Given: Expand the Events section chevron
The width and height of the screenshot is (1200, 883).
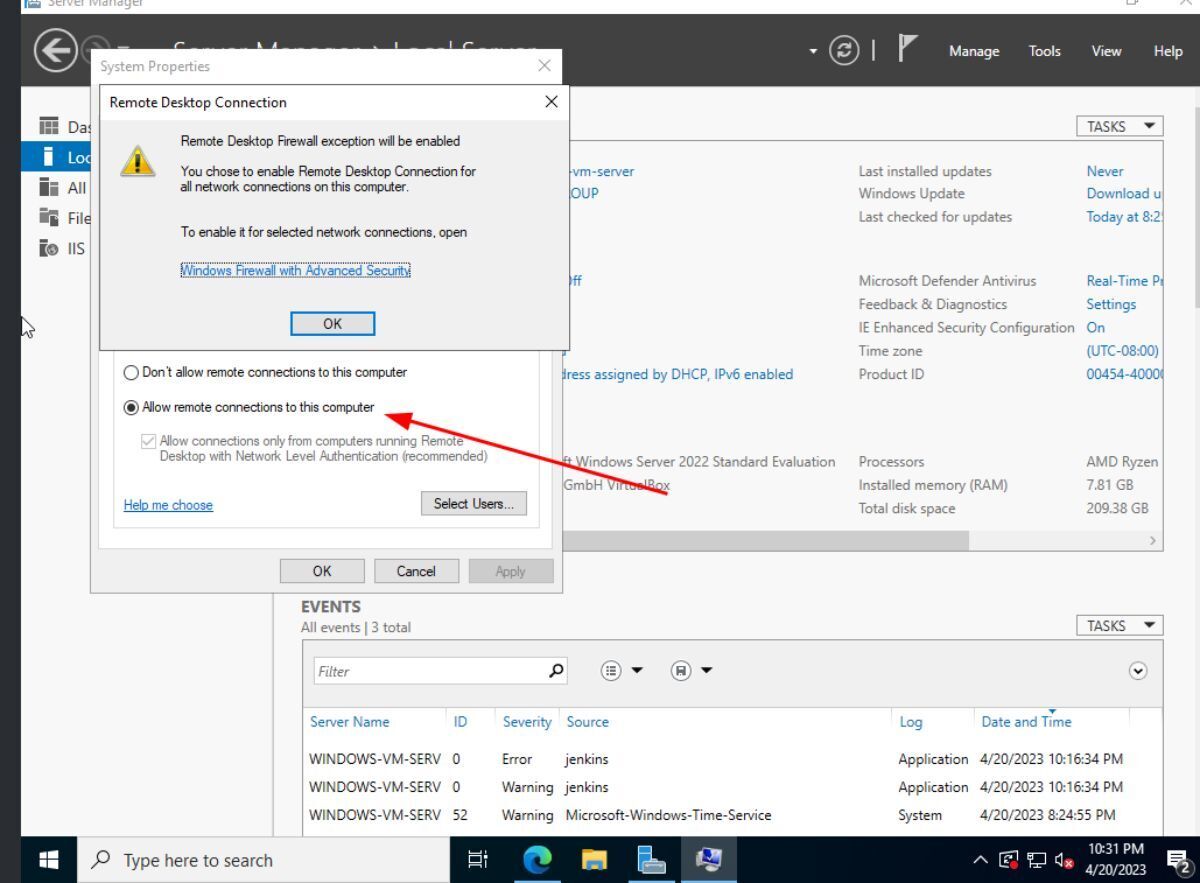Looking at the screenshot, I should click(1137, 672).
